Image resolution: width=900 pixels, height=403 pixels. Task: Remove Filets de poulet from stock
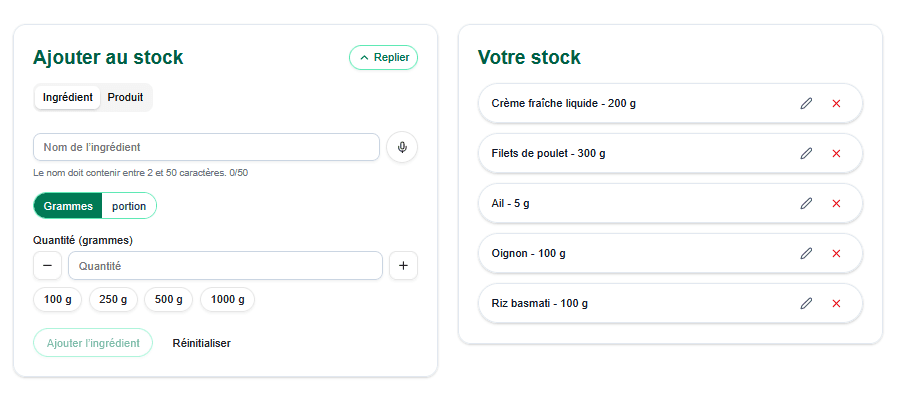[836, 153]
